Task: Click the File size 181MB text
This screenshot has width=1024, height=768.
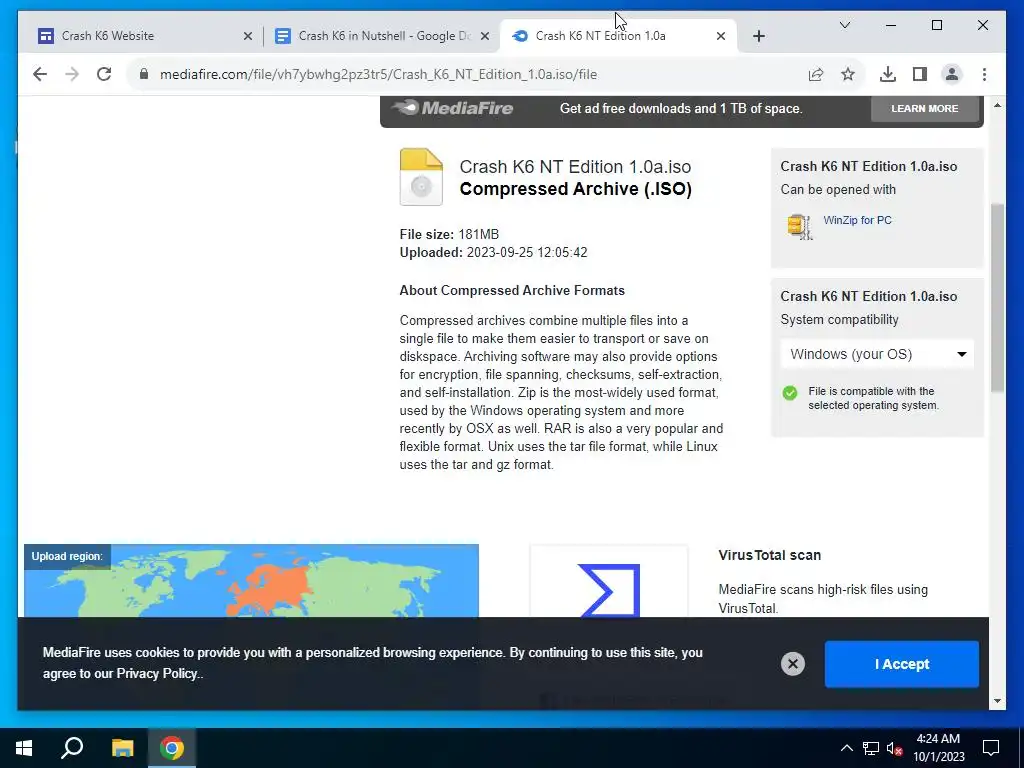Action: pos(449,234)
